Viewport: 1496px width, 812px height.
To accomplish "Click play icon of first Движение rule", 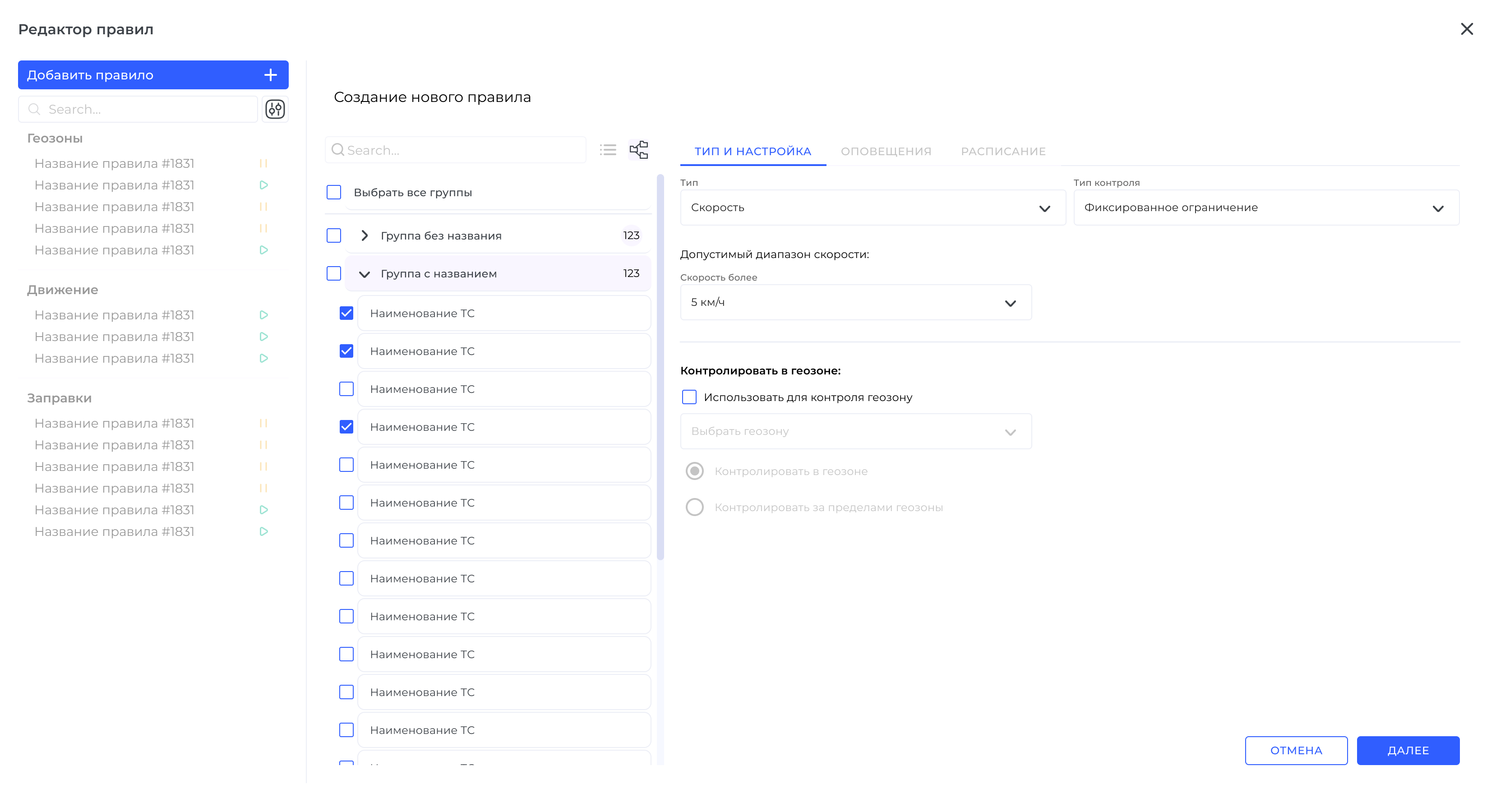I will [x=263, y=315].
